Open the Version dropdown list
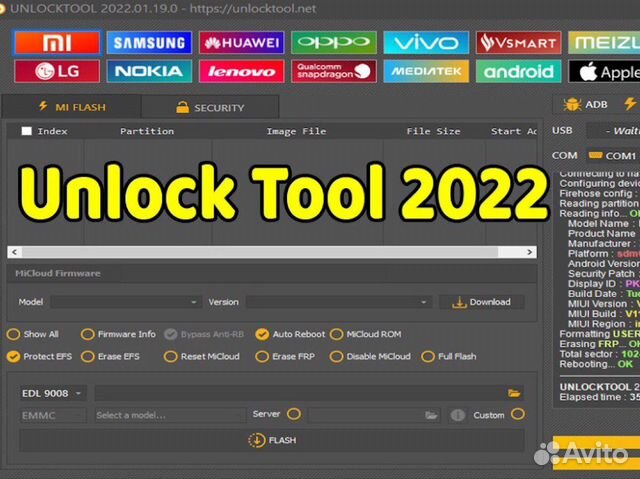The width and height of the screenshot is (640, 479). pyautogui.click(x=338, y=301)
